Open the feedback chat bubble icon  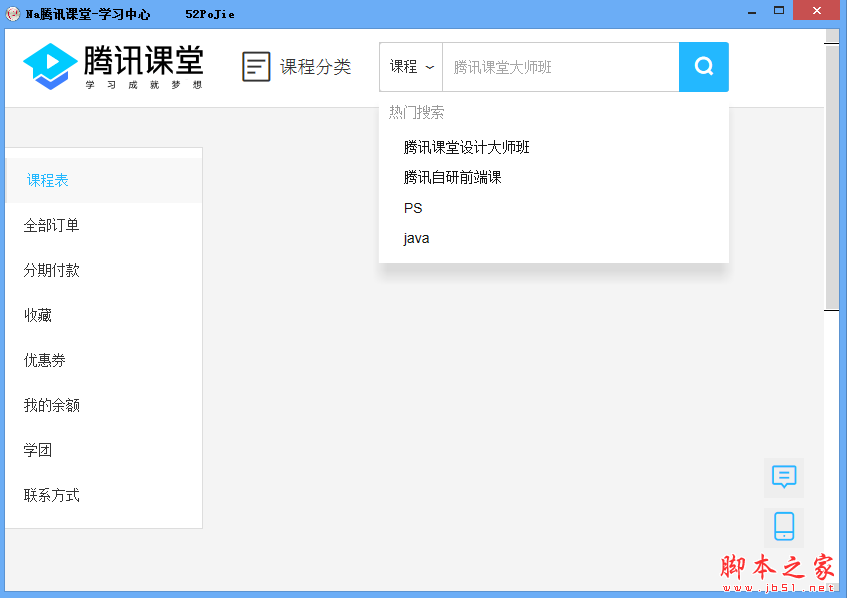click(784, 477)
